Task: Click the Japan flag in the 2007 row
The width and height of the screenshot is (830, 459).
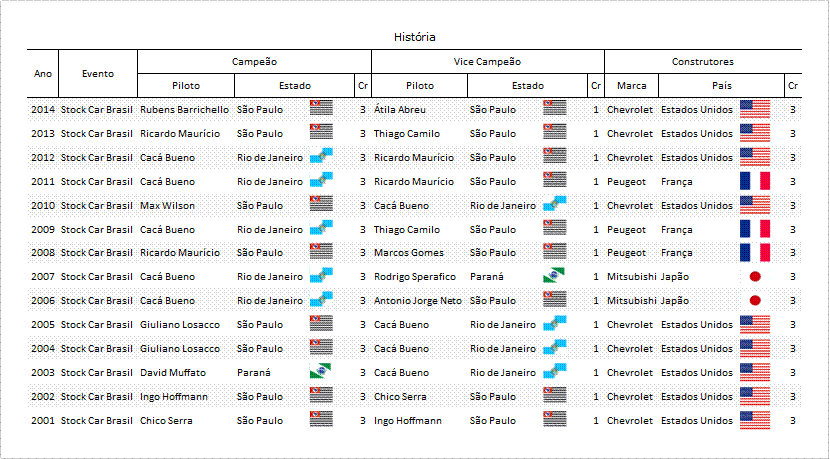Action: 755,276
